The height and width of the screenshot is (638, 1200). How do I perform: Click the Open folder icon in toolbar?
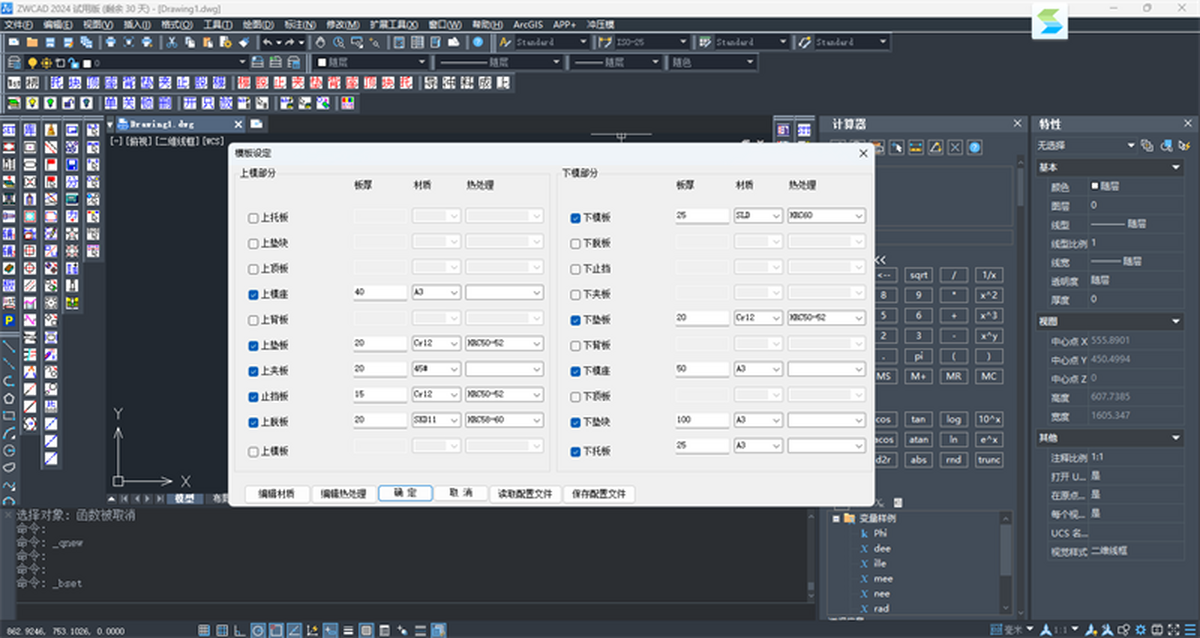[x=32, y=42]
